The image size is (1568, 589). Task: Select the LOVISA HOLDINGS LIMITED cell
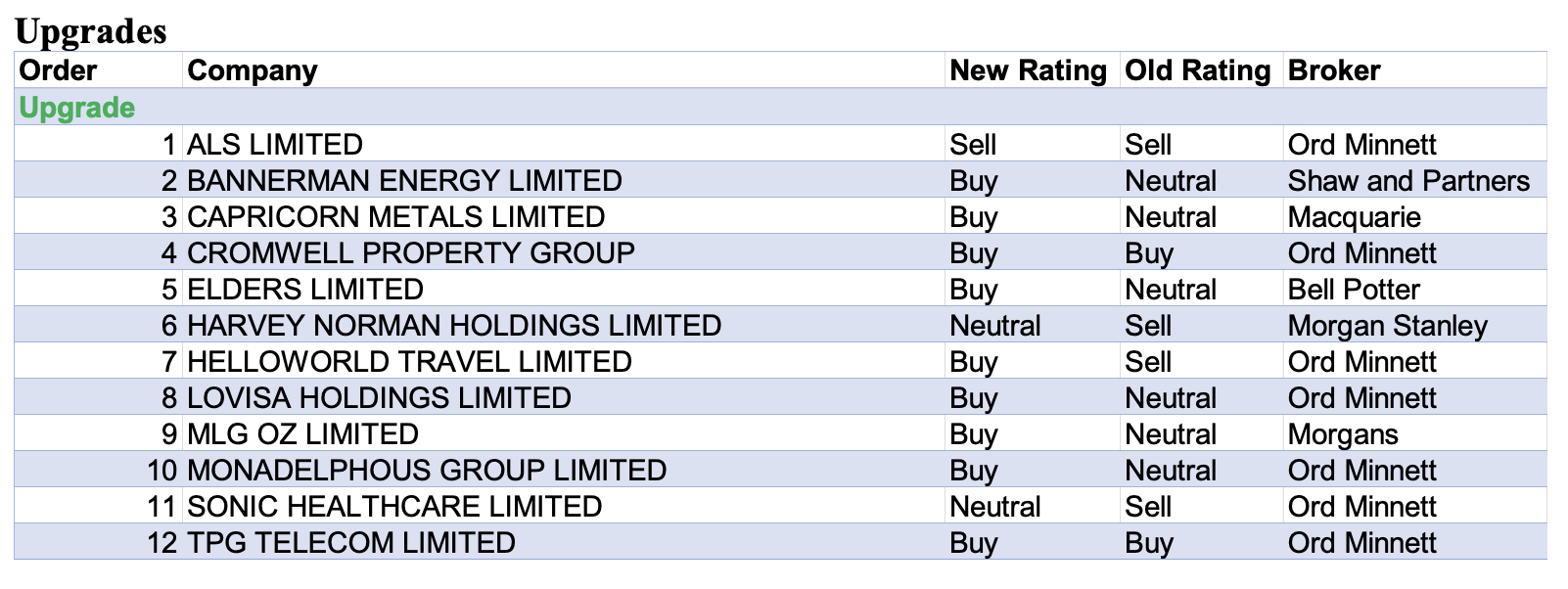(x=379, y=398)
